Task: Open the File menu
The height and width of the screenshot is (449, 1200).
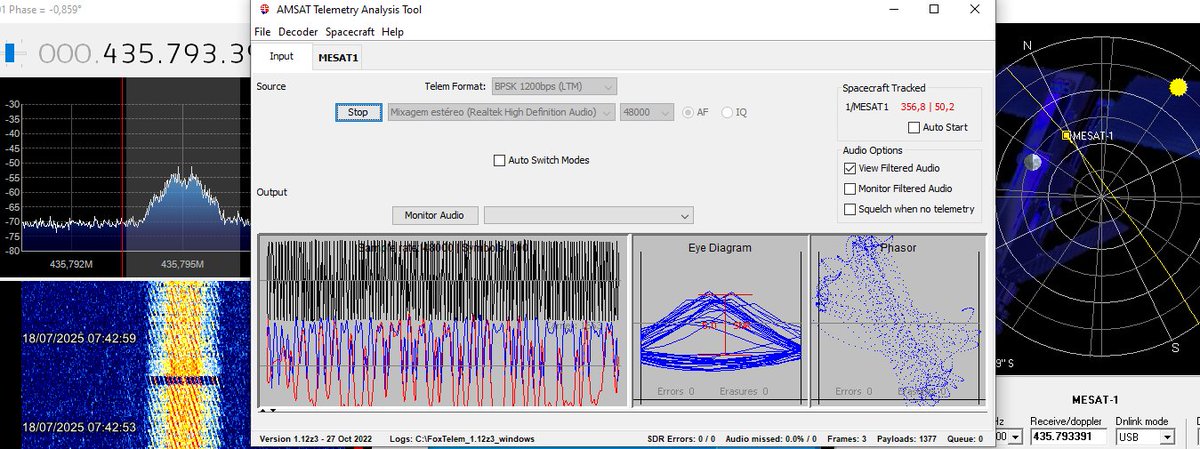Action: (x=262, y=32)
